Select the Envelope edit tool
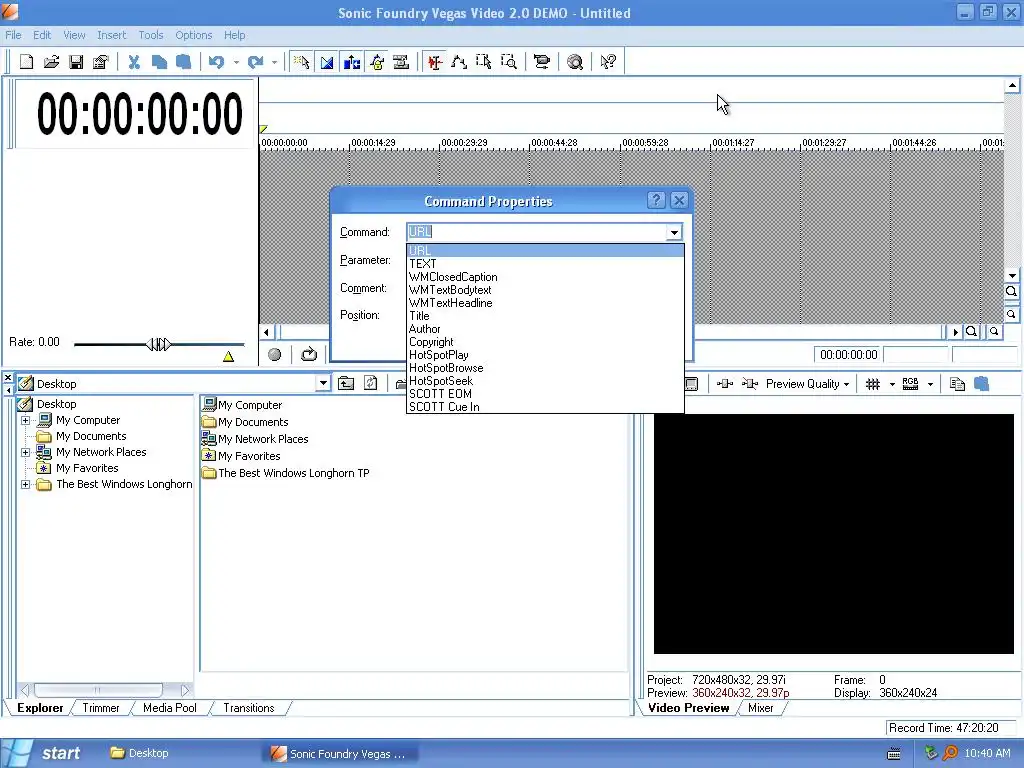The width and height of the screenshot is (1024, 768). pyautogui.click(x=459, y=62)
